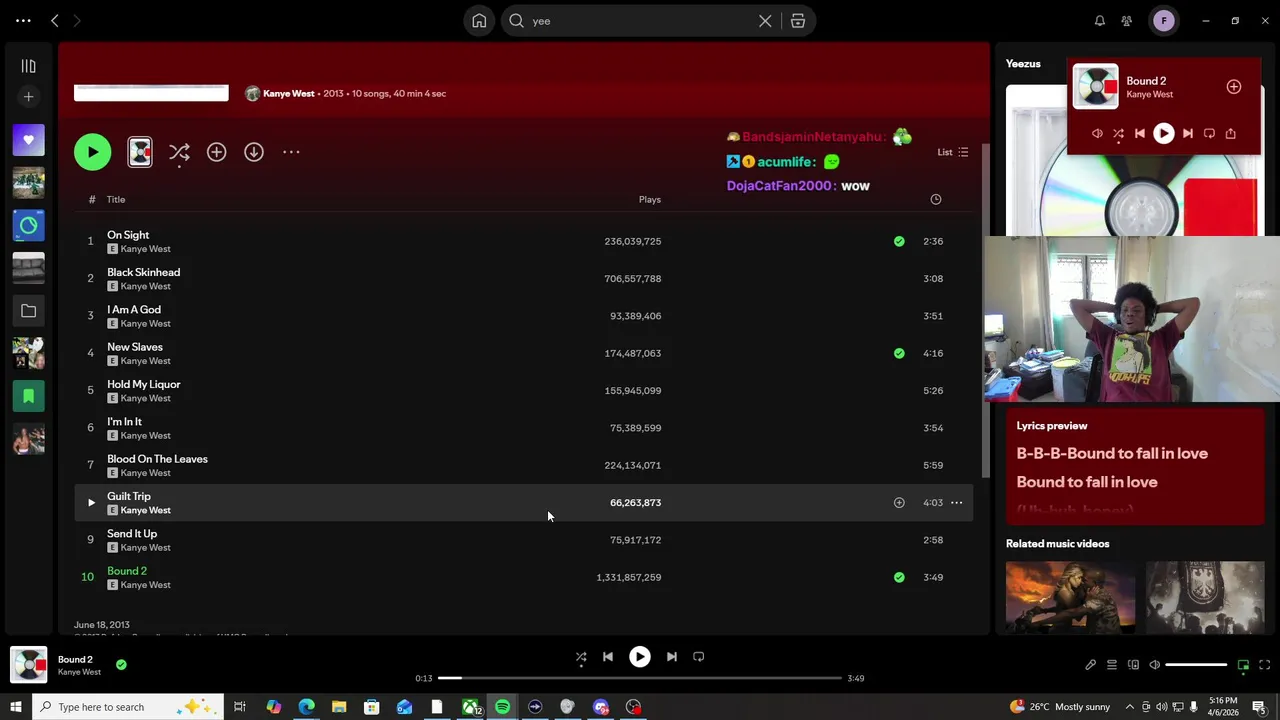
Task: Click share icon in mini overlay player
Action: (1231, 134)
